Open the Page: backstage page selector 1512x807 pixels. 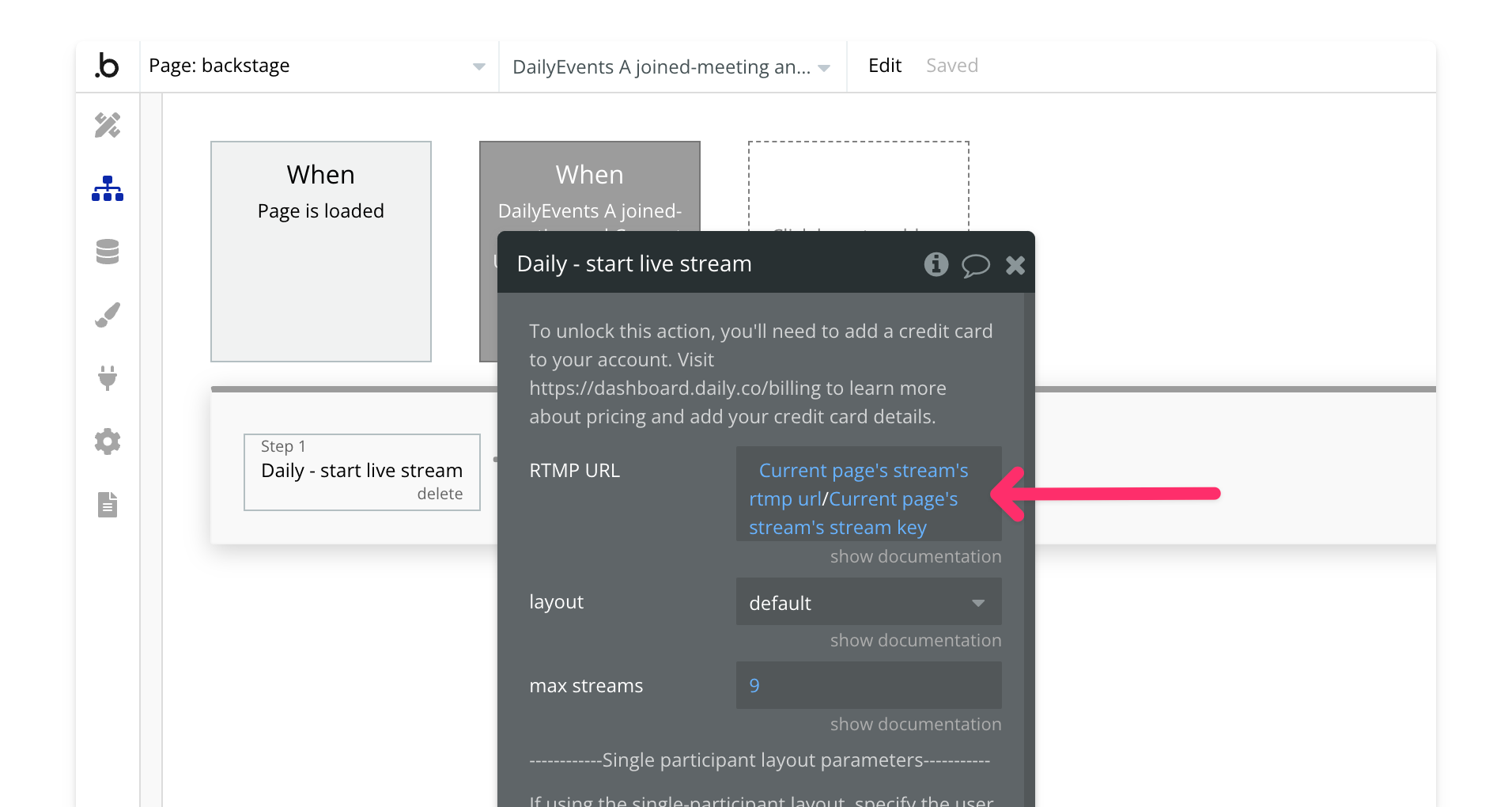click(x=316, y=66)
